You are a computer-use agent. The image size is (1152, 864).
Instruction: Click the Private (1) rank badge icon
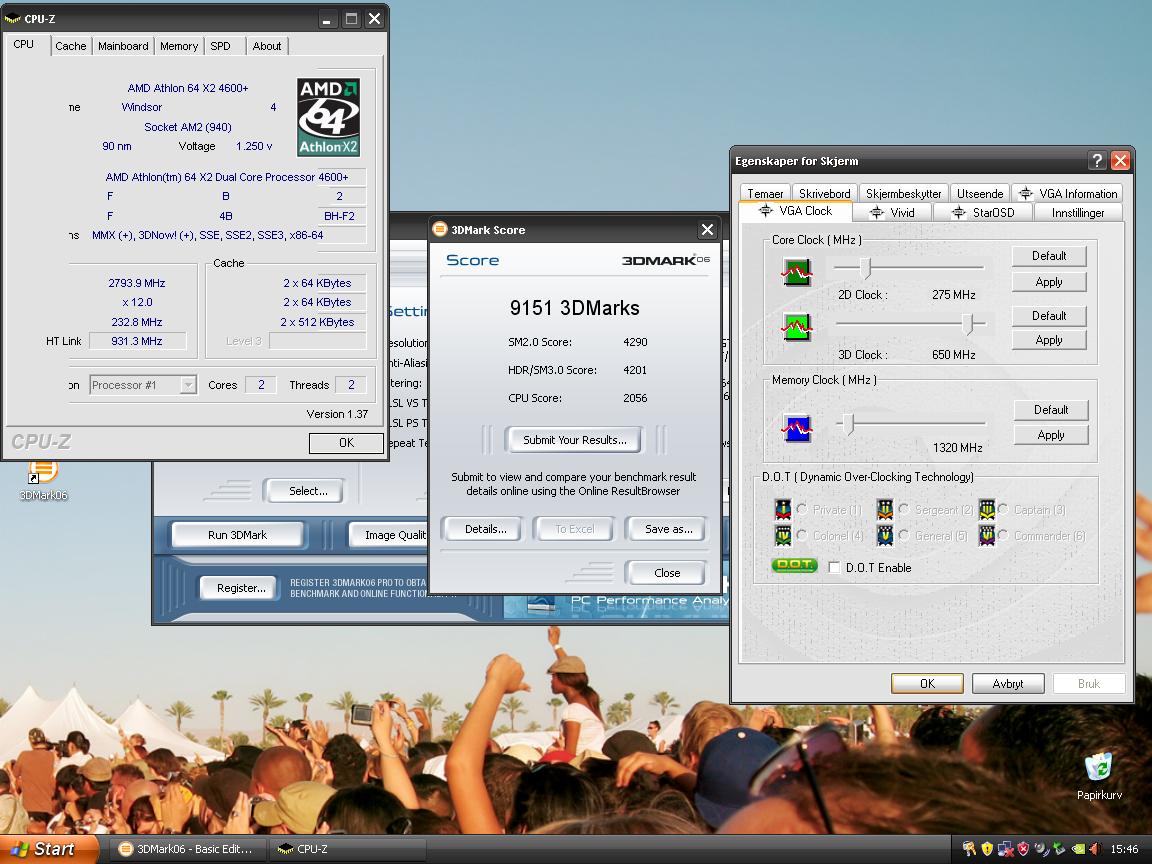(783, 509)
